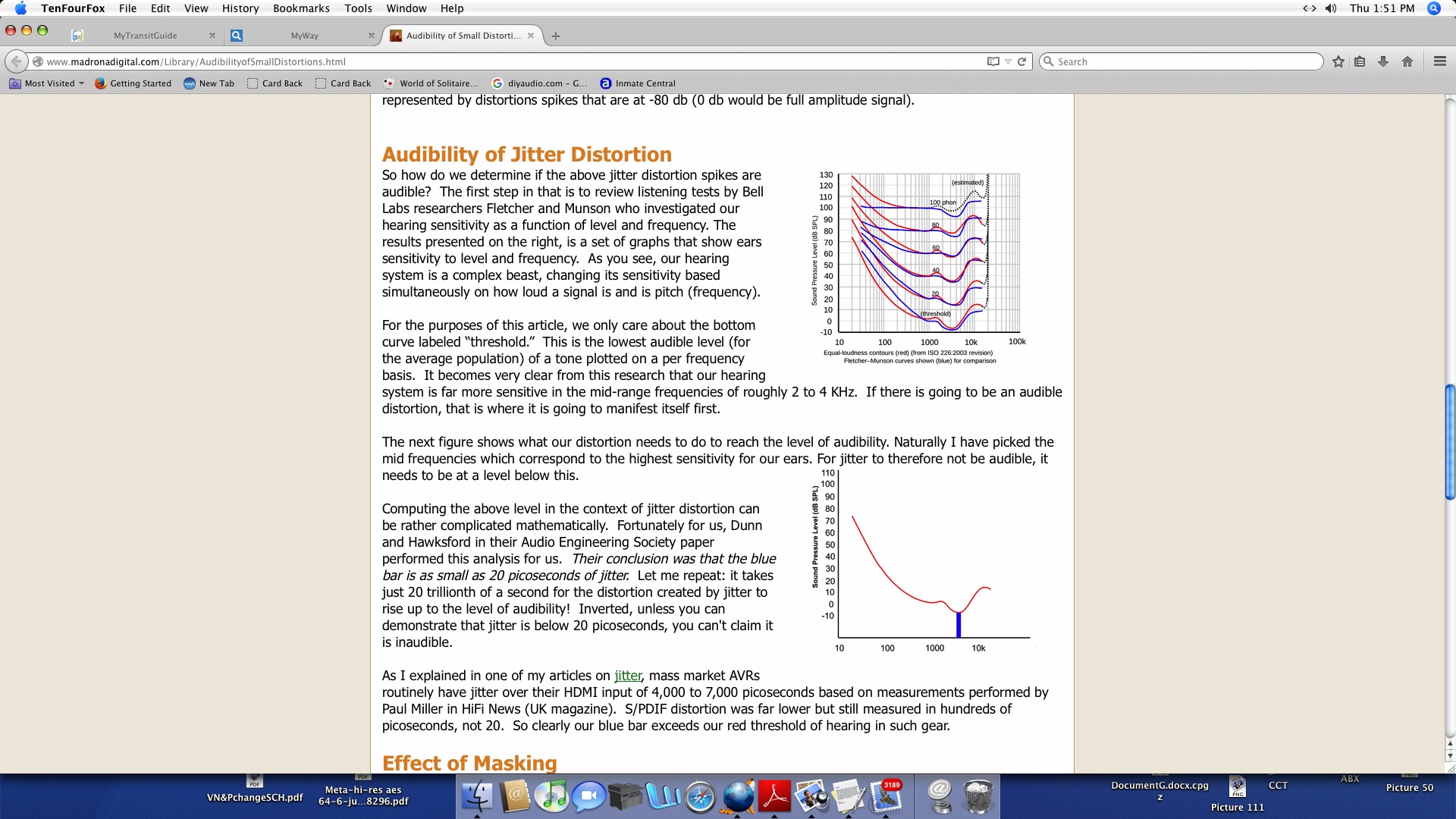Screen dimensions: 1456x819
Task: Open the code brackets menu bar extra
Action: [x=1310, y=8]
